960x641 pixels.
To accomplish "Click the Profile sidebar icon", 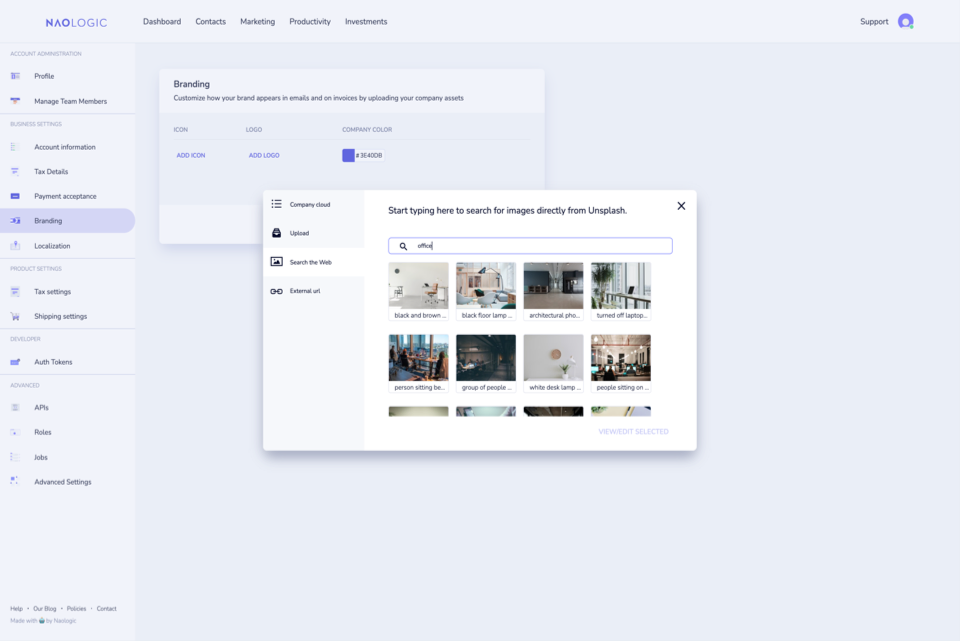I will 15,76.
